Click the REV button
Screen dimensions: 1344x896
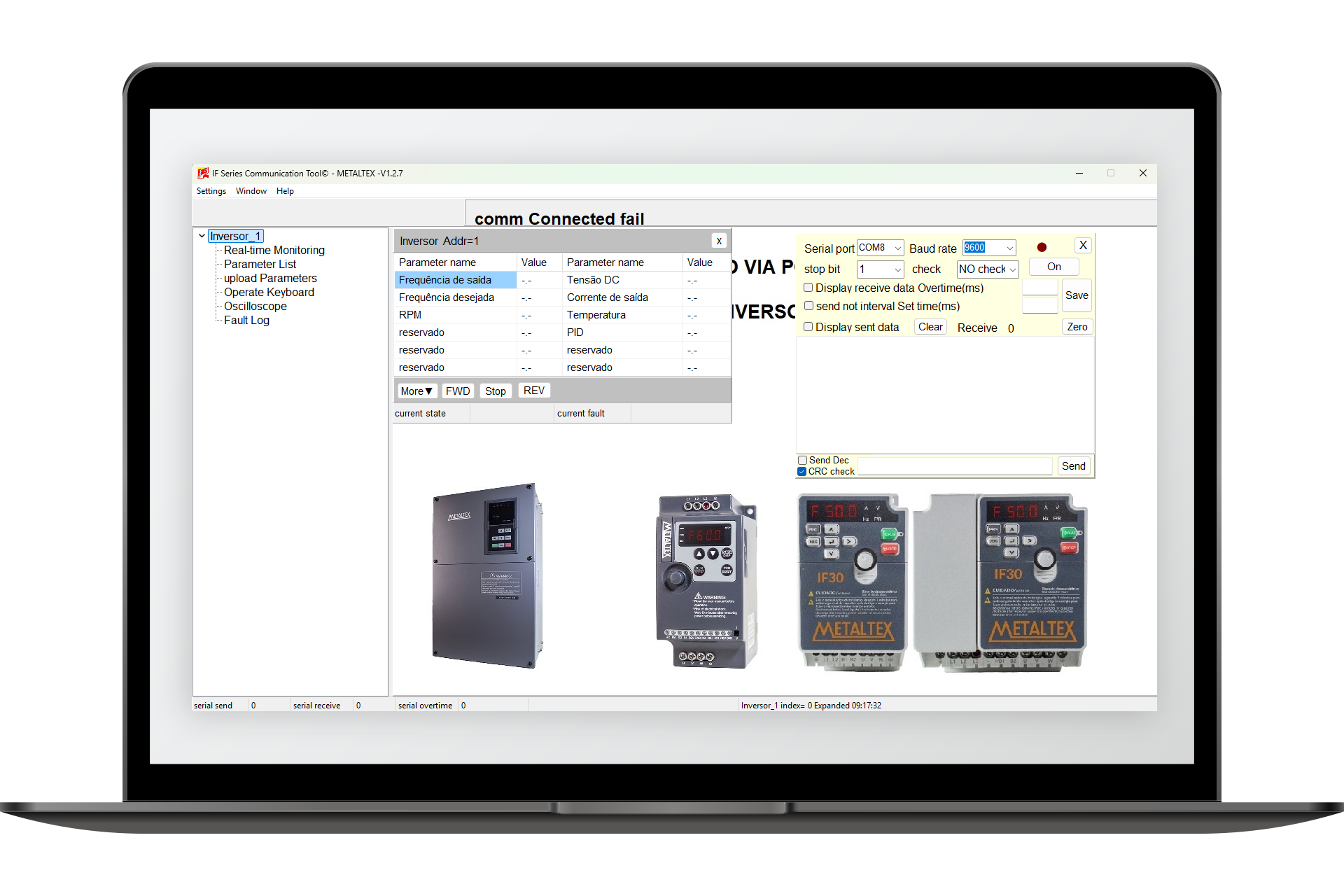click(534, 391)
